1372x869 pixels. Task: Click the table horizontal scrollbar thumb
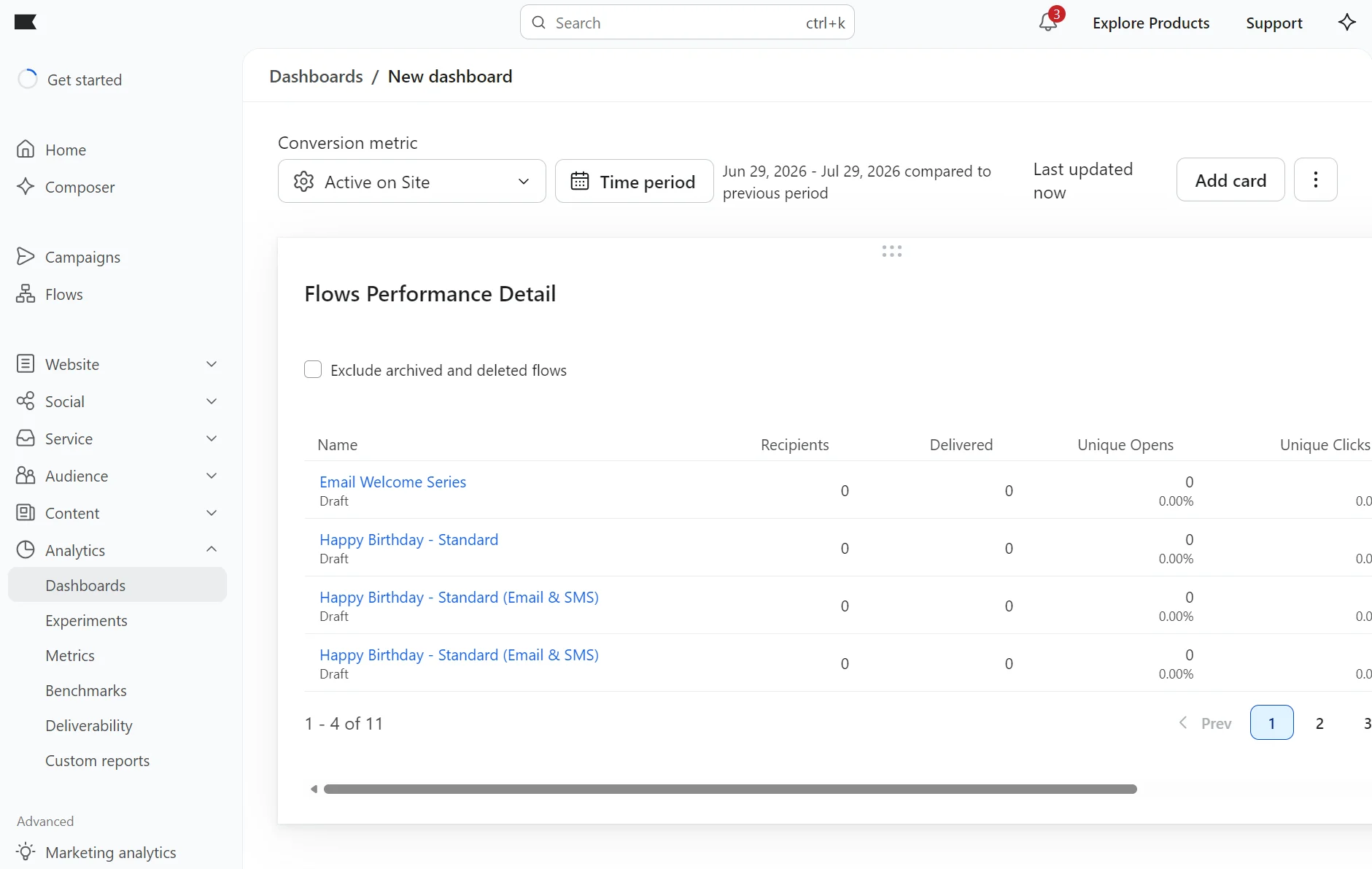pyautogui.click(x=730, y=789)
